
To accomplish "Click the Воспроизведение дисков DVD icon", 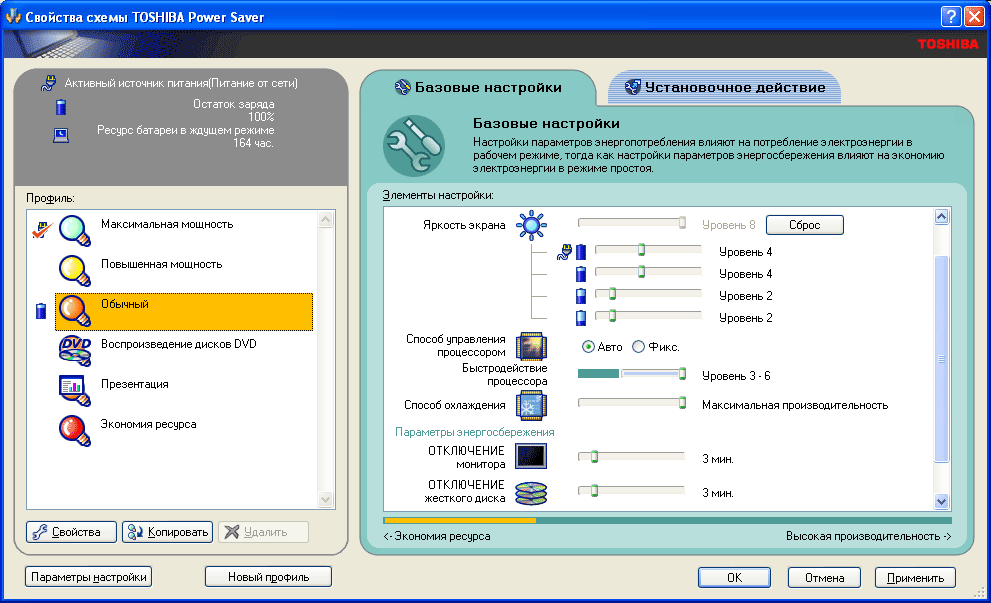I will [x=75, y=351].
